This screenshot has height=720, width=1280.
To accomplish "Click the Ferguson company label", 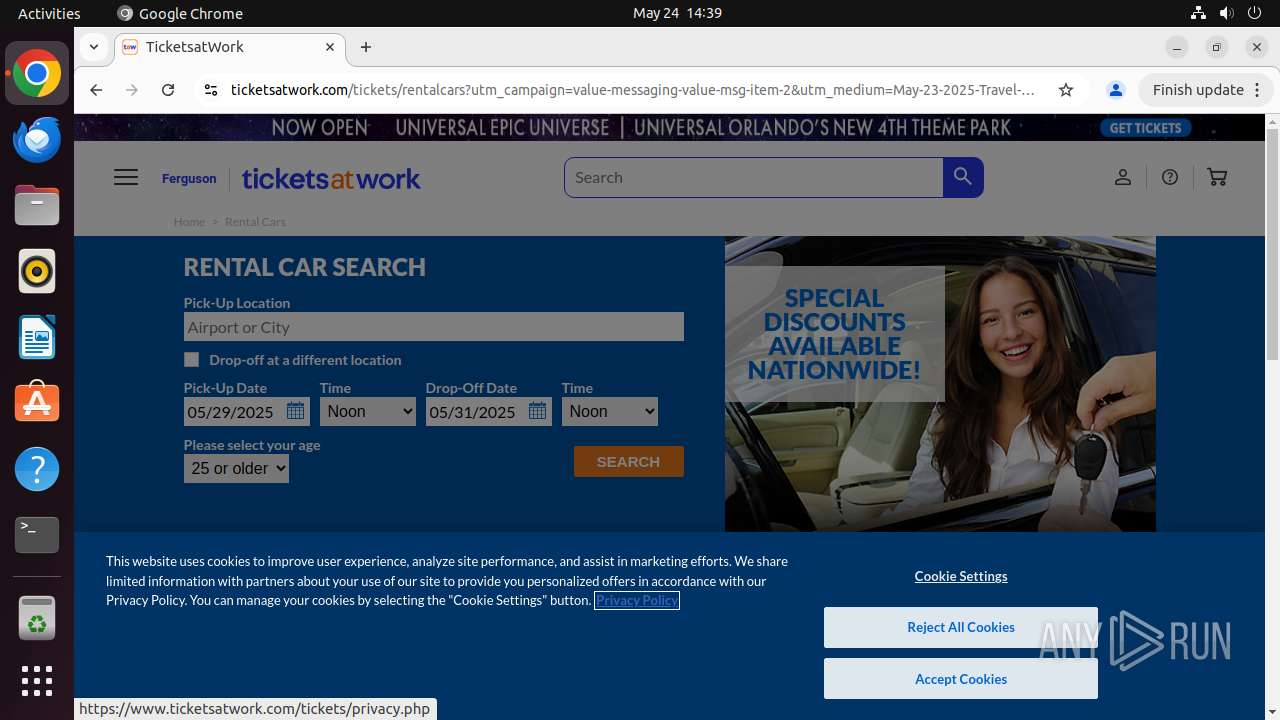I will click(x=189, y=178).
